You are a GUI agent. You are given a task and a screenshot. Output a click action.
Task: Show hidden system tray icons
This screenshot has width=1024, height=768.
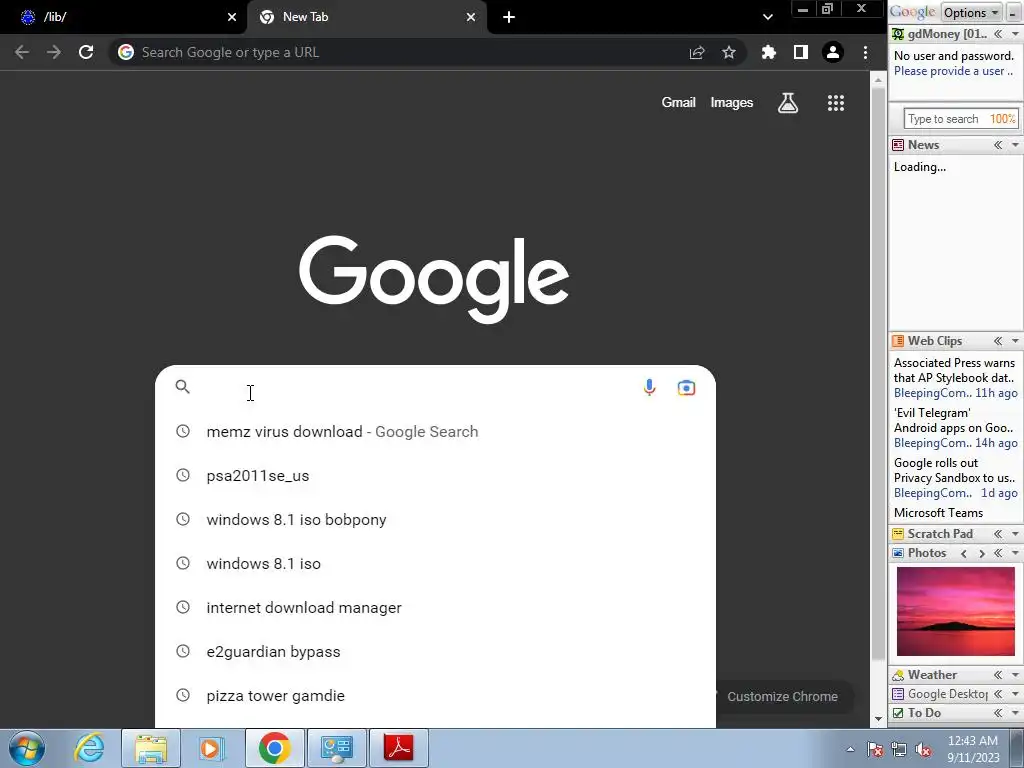coord(850,749)
